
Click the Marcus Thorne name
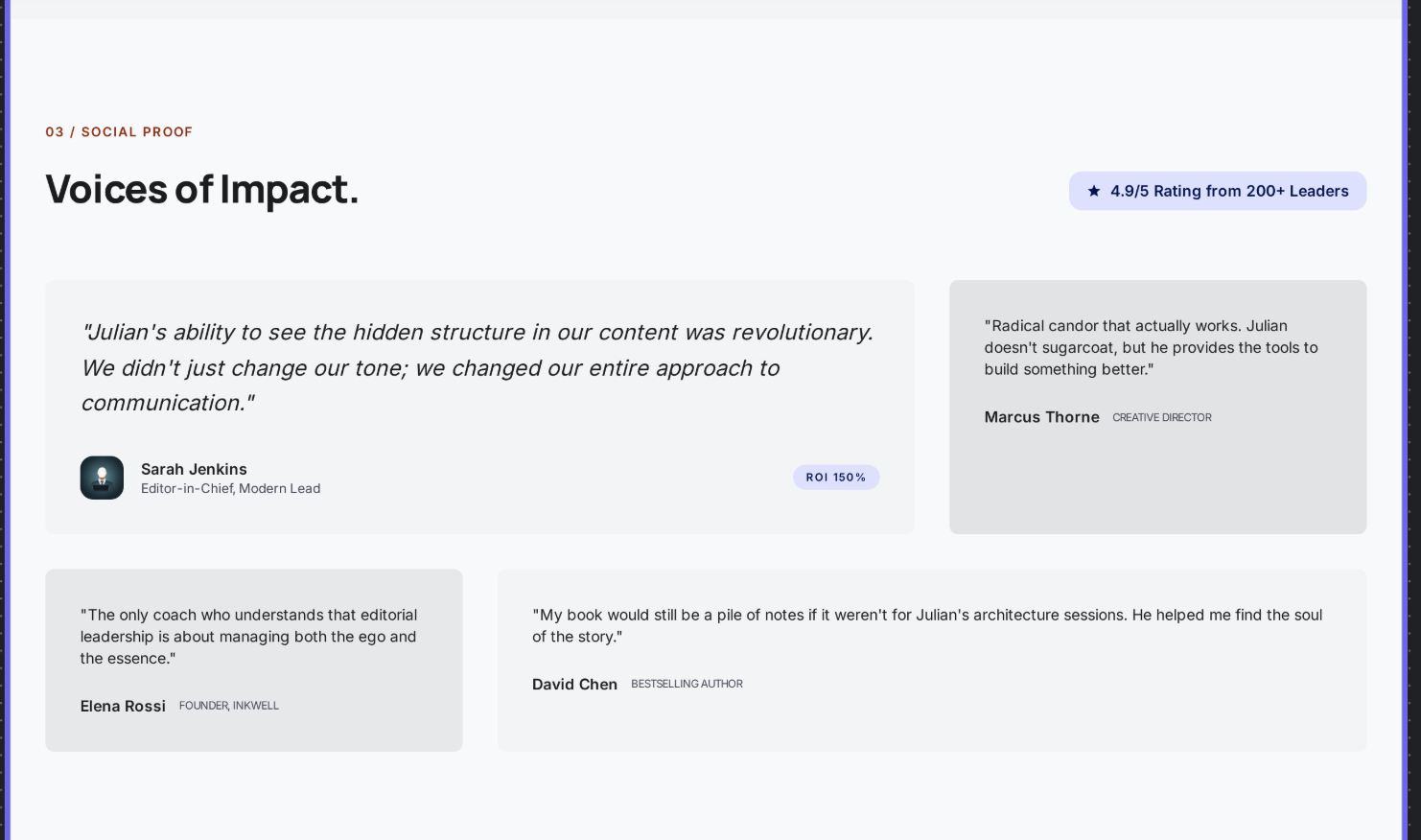(x=1041, y=417)
